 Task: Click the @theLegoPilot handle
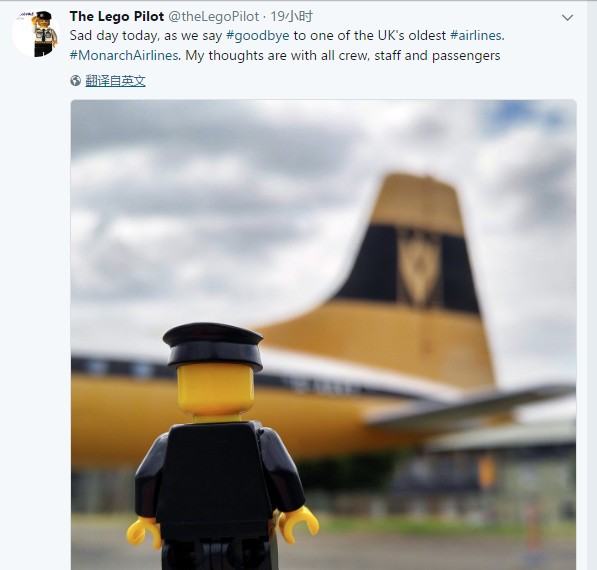214,16
